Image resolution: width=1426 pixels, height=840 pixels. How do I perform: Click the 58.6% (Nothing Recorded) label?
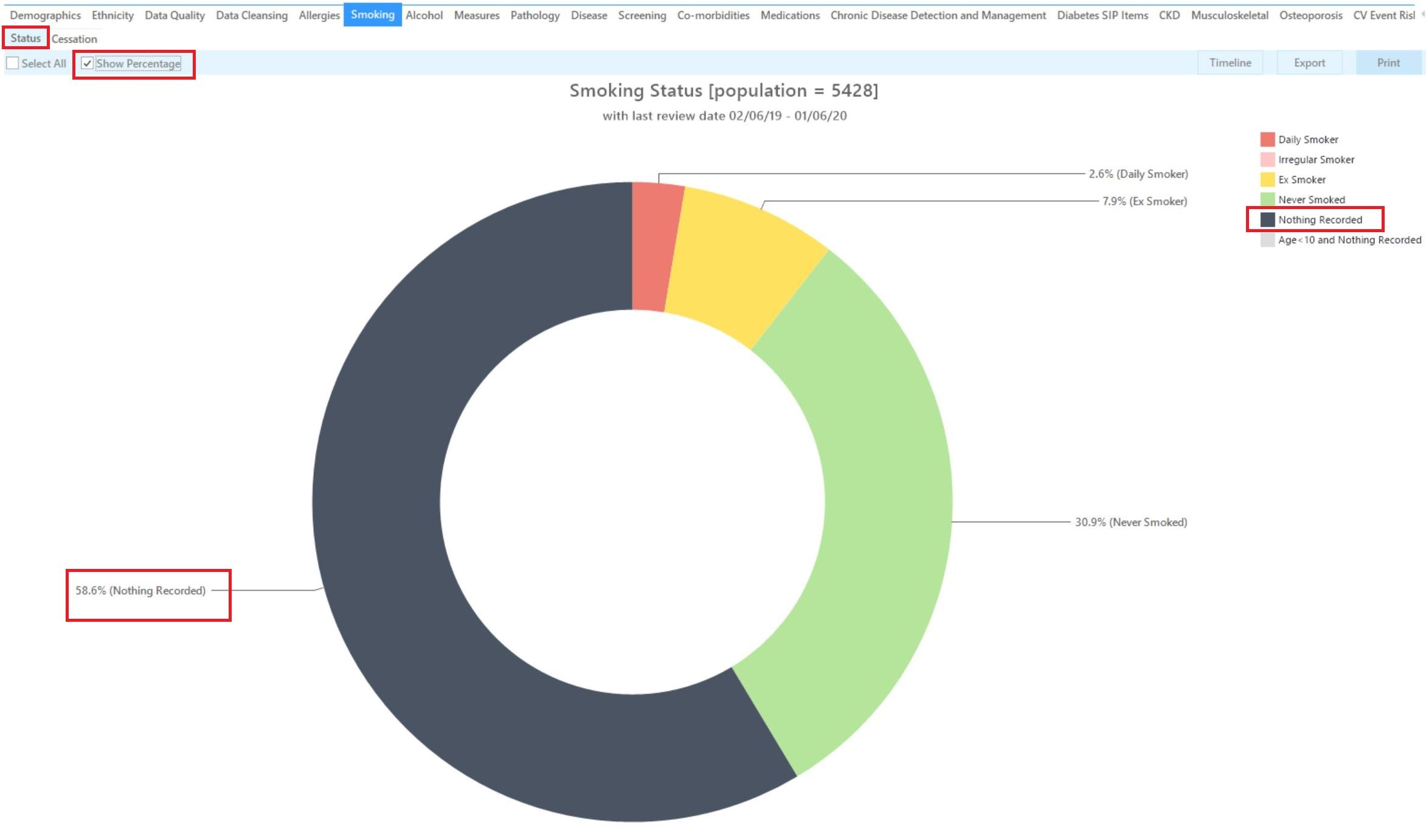coord(140,591)
